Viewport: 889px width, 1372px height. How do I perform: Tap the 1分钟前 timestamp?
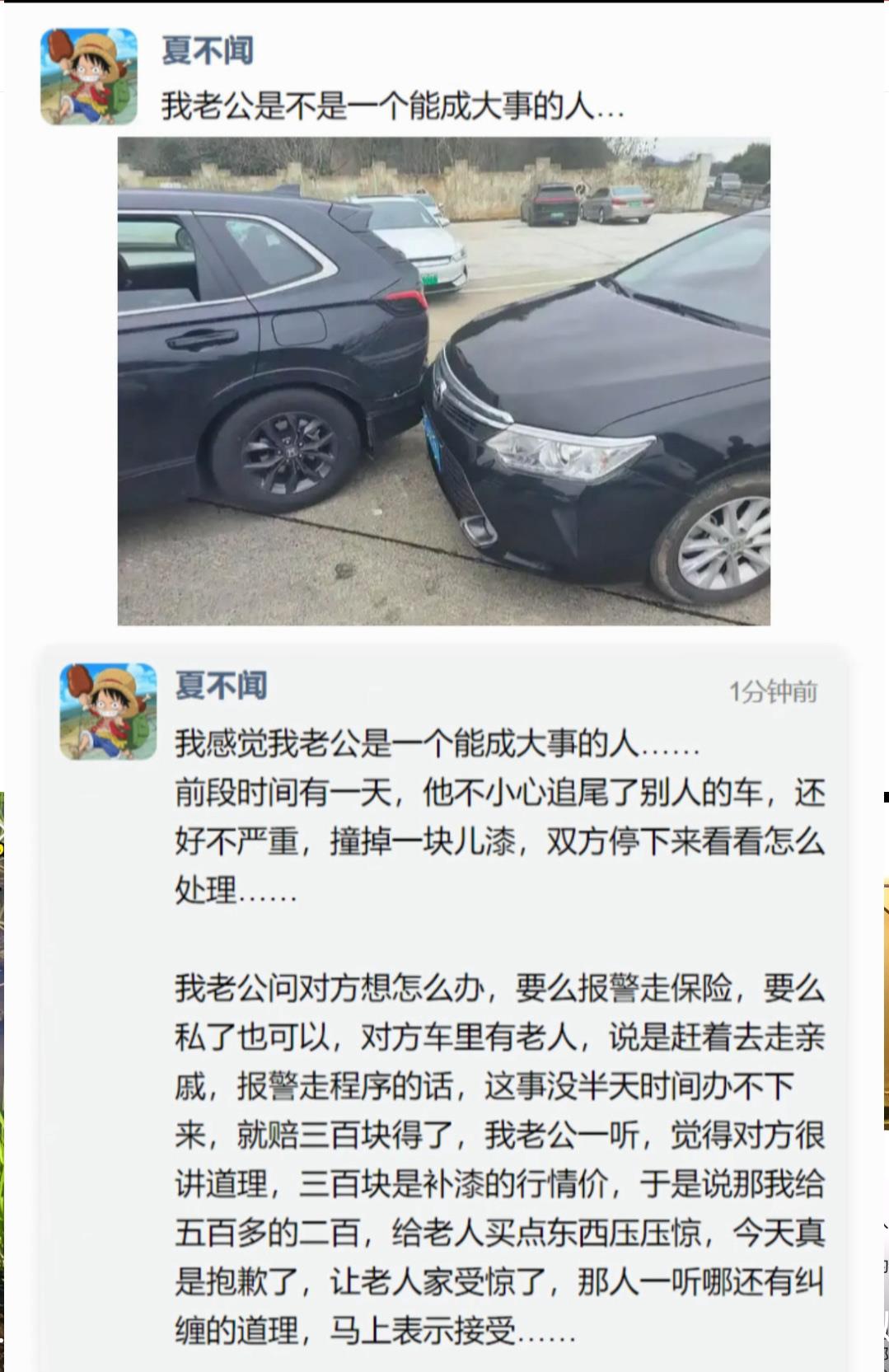tap(773, 691)
